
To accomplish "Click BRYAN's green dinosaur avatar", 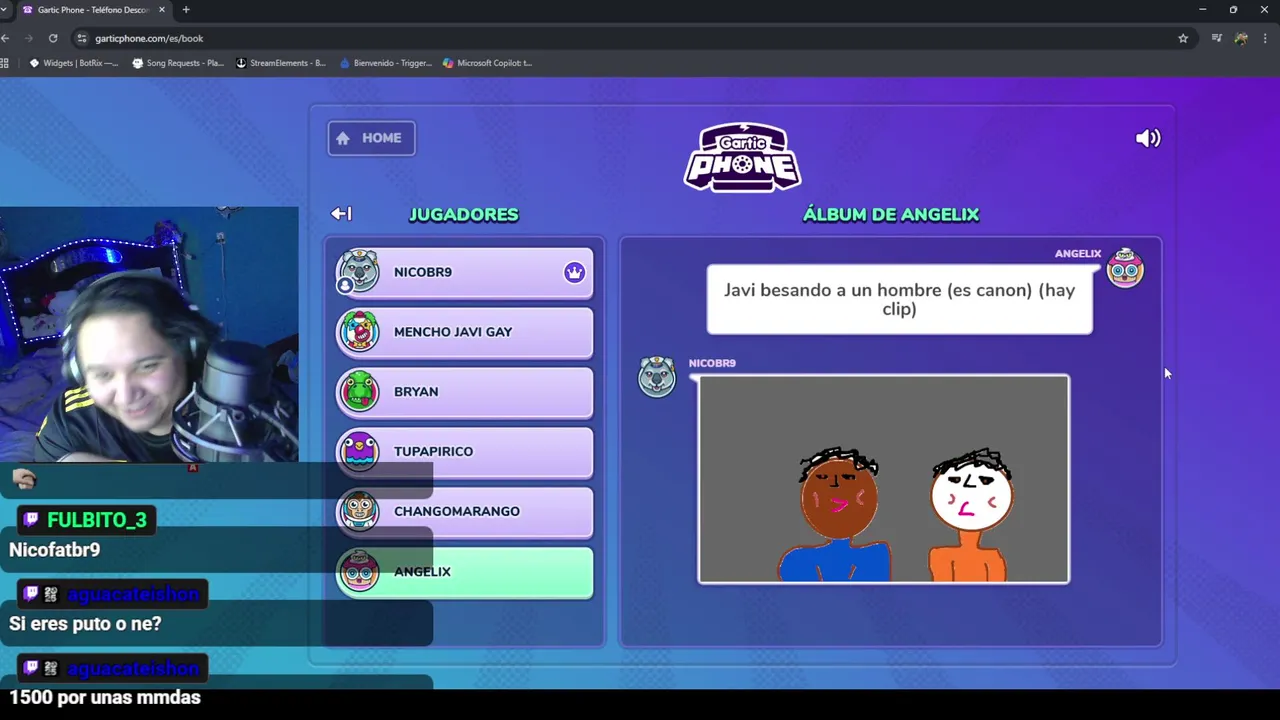I will pos(358,391).
